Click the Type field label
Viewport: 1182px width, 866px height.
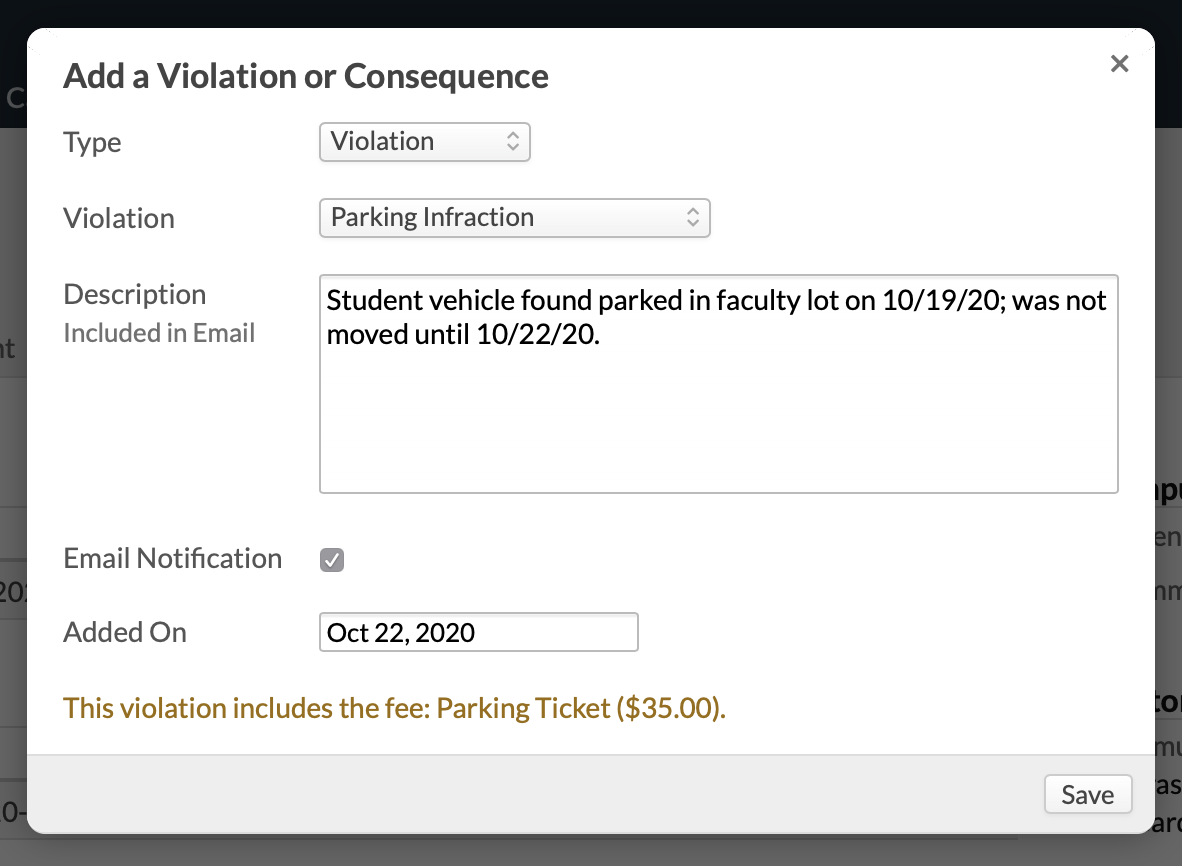click(92, 142)
